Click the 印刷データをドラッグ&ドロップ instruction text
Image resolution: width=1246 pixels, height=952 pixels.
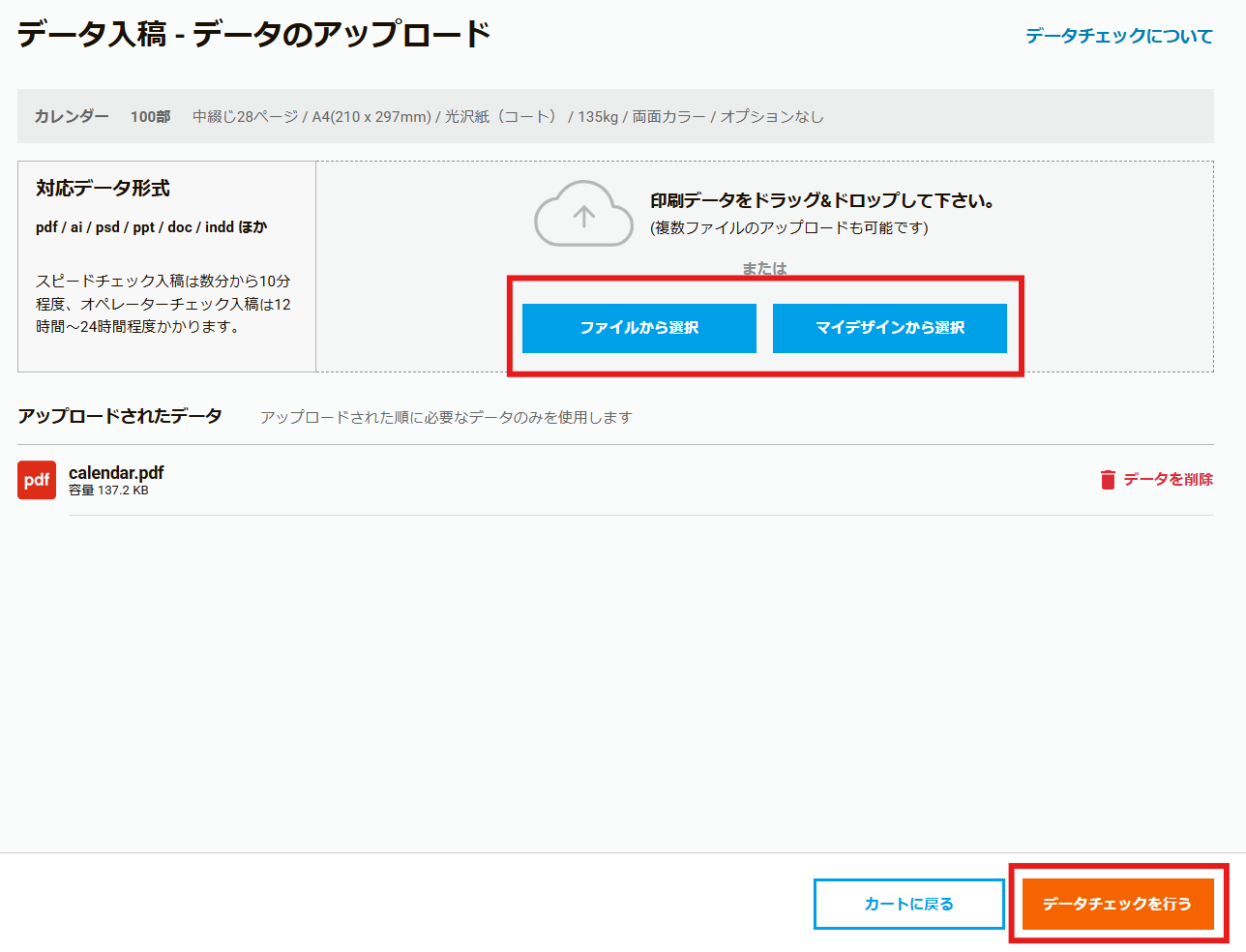click(822, 201)
